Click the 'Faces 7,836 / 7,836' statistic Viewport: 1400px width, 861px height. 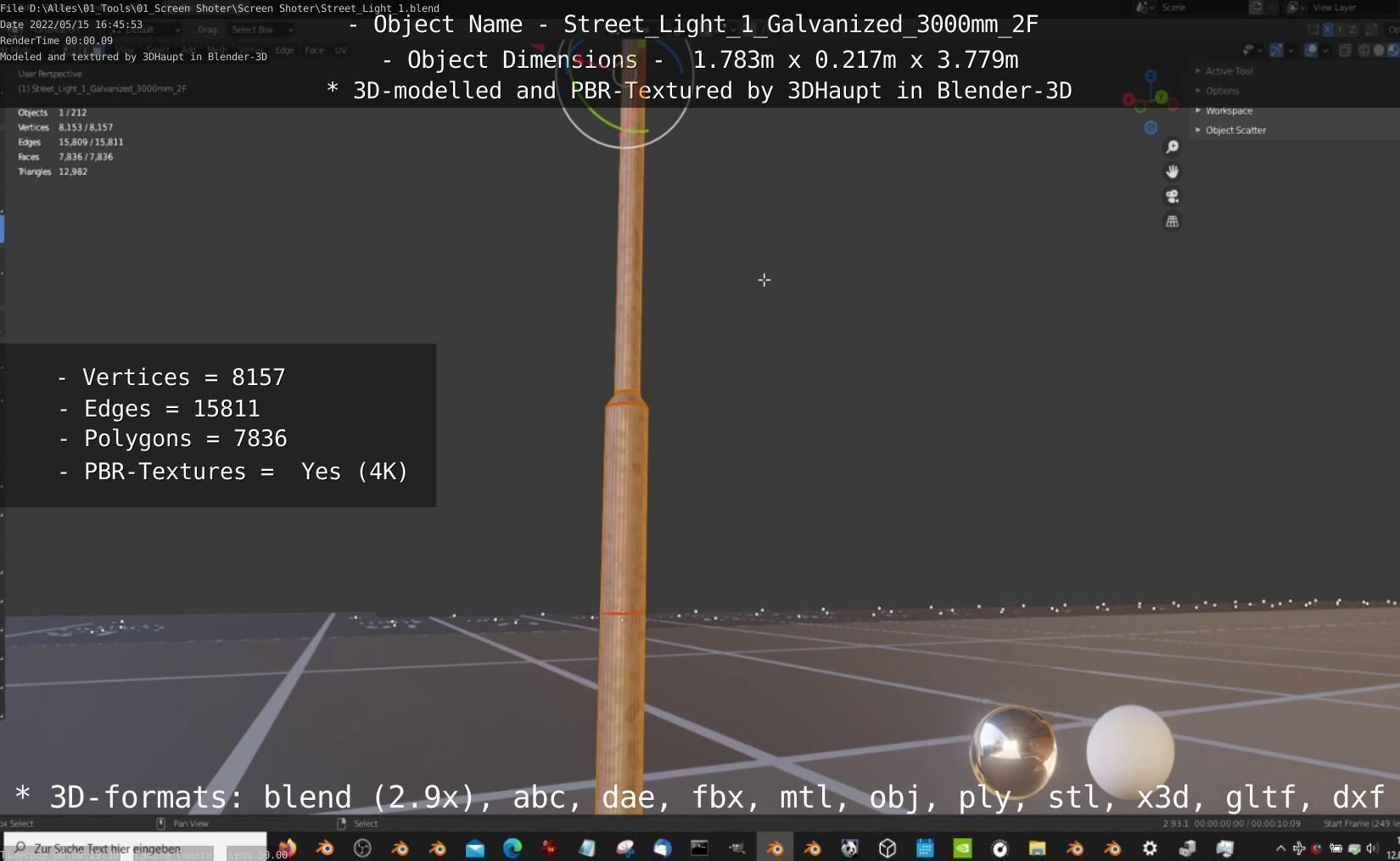[x=65, y=157]
